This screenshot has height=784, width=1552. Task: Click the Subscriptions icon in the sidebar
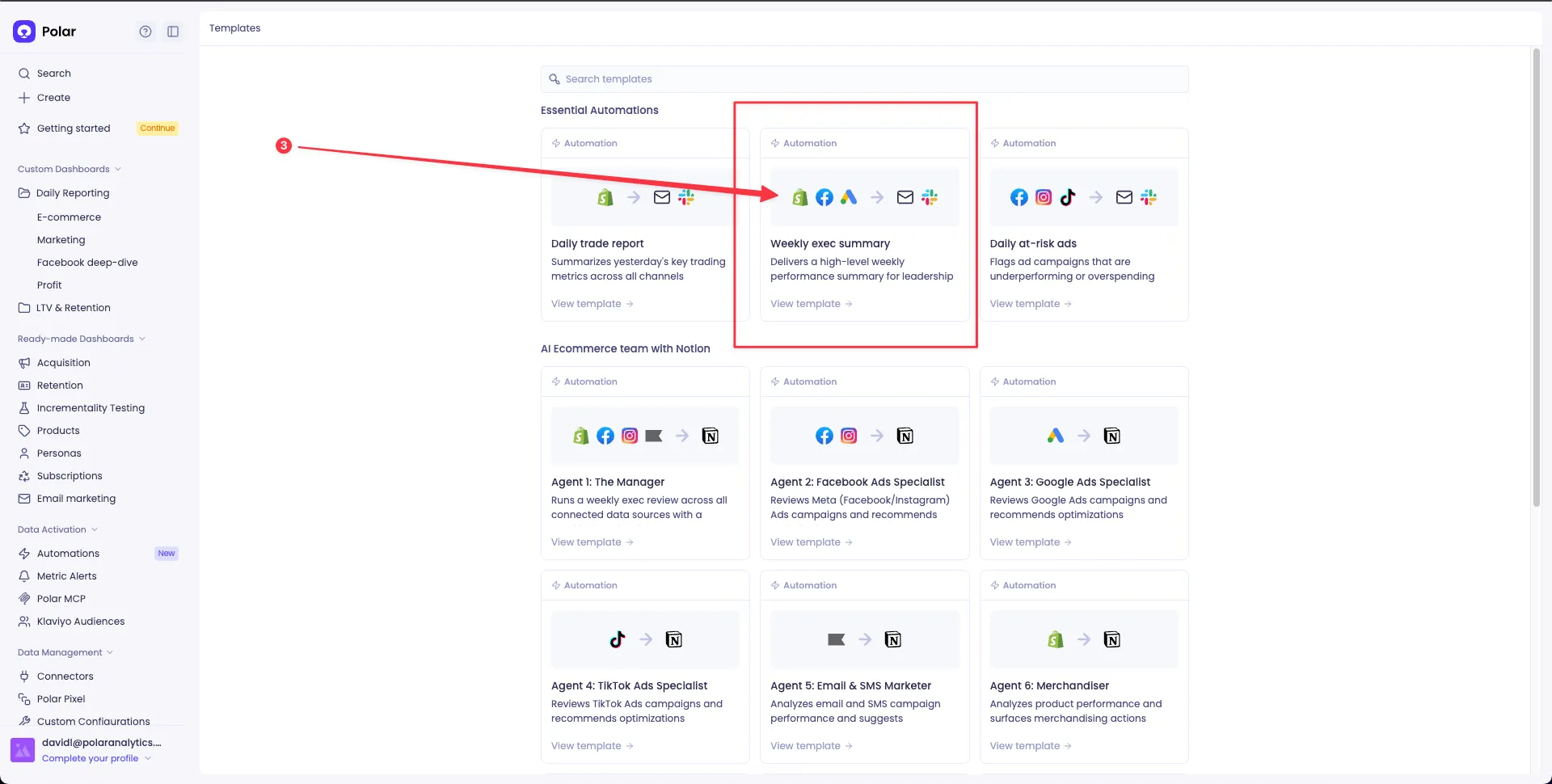point(24,476)
